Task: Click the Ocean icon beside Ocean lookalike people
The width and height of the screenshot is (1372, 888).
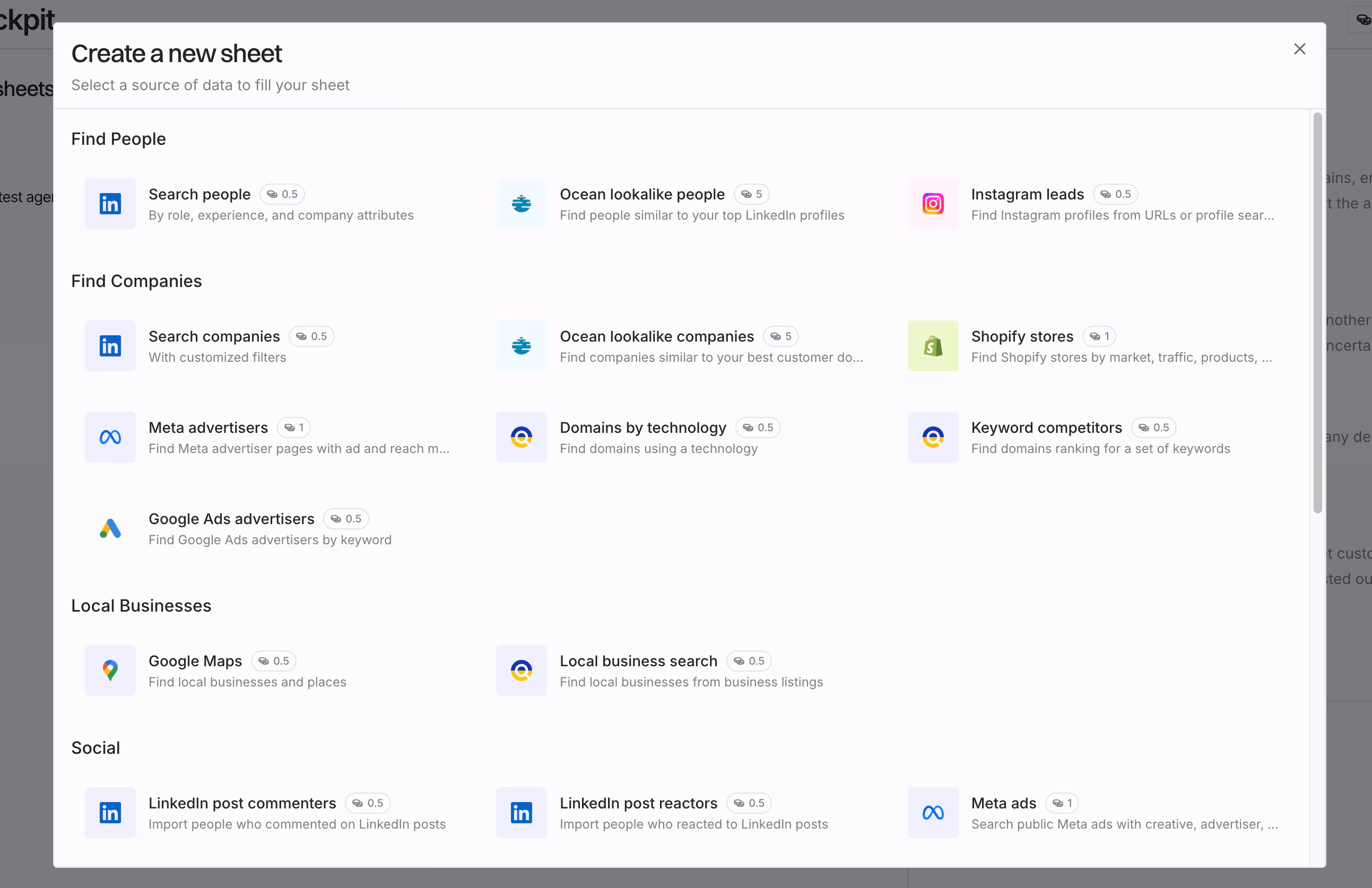Action: tap(521, 203)
